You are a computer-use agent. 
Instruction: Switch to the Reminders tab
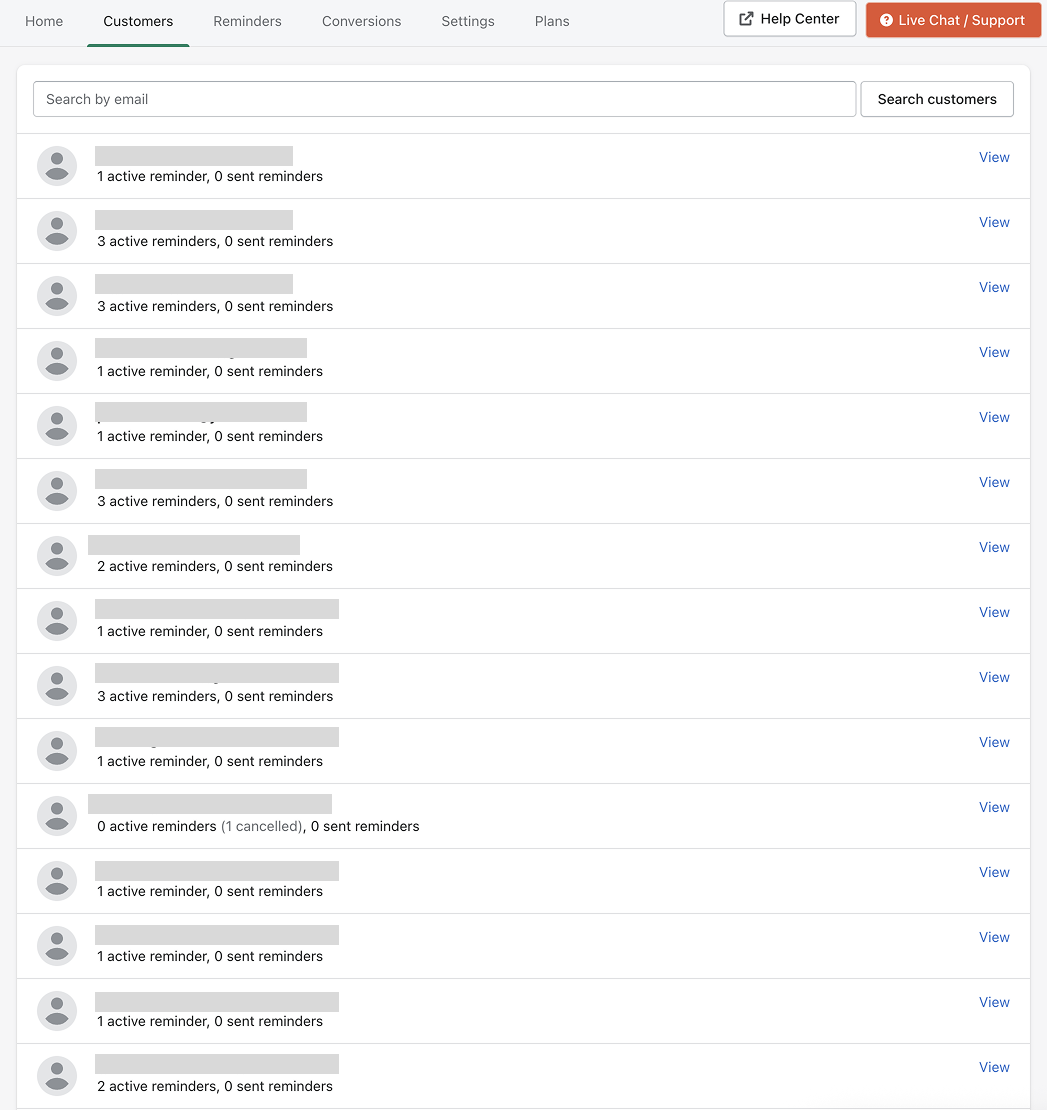[247, 21]
